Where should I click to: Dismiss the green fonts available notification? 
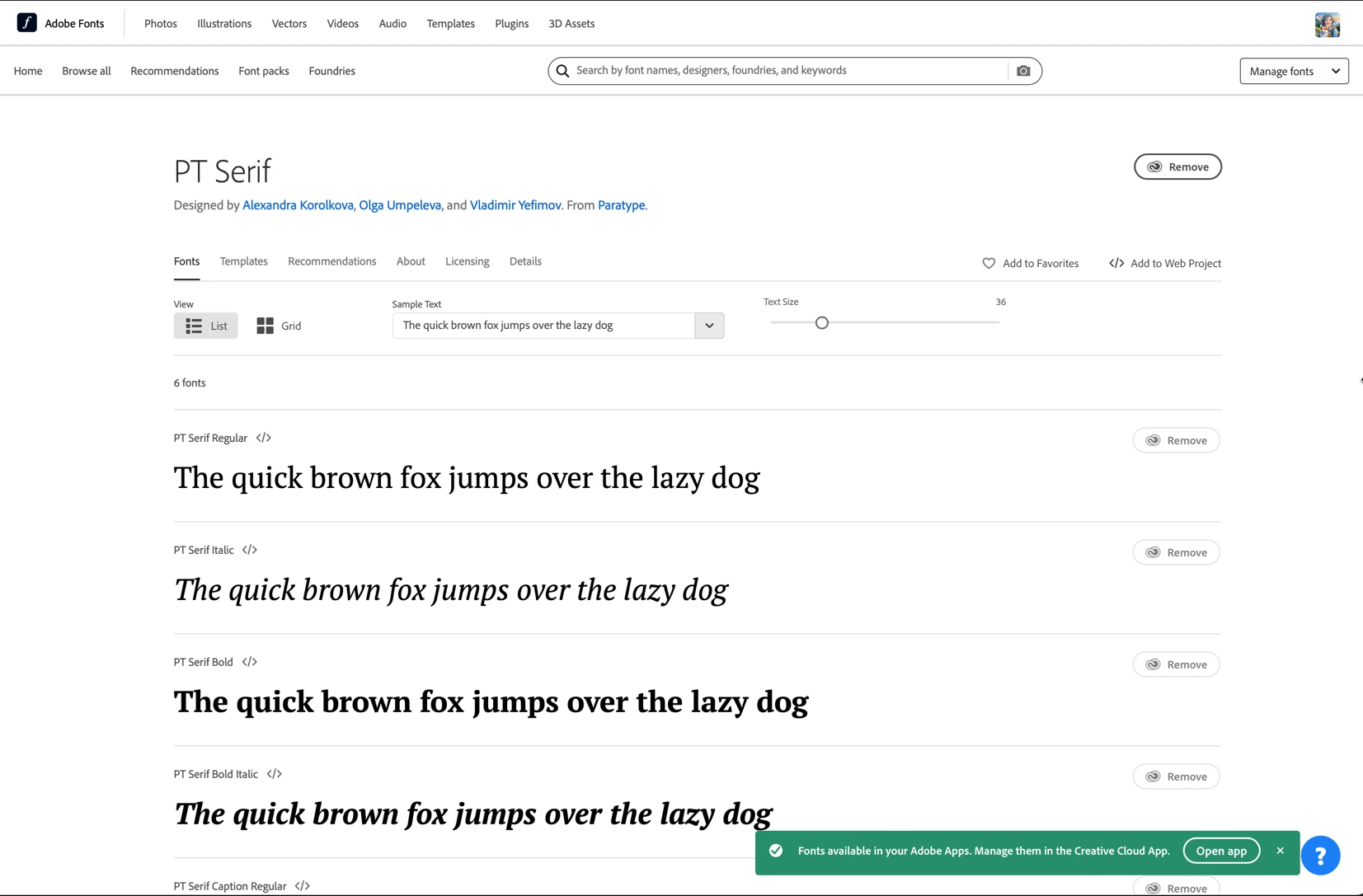1280,851
